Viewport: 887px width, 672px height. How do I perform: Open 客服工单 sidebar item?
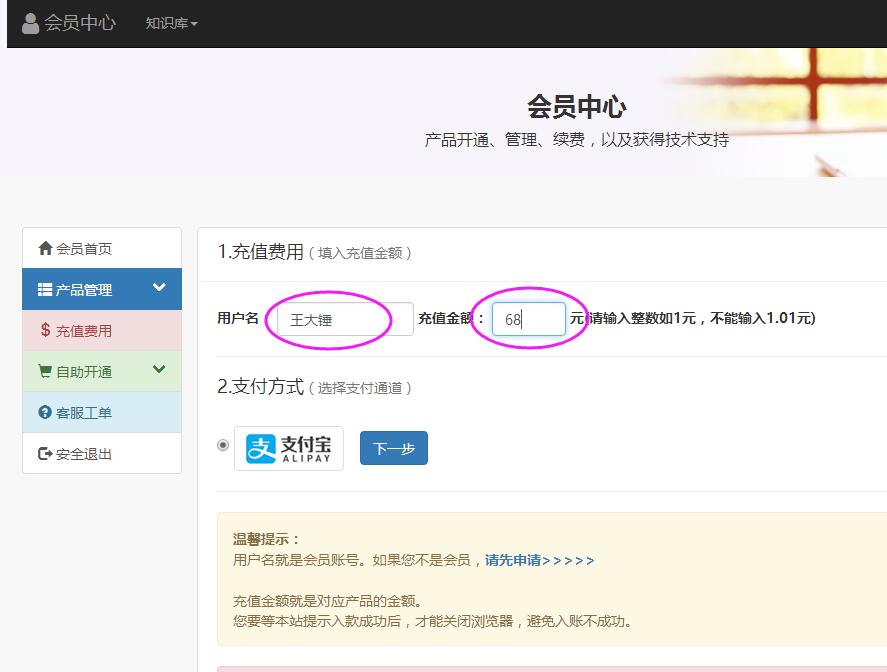(84, 412)
